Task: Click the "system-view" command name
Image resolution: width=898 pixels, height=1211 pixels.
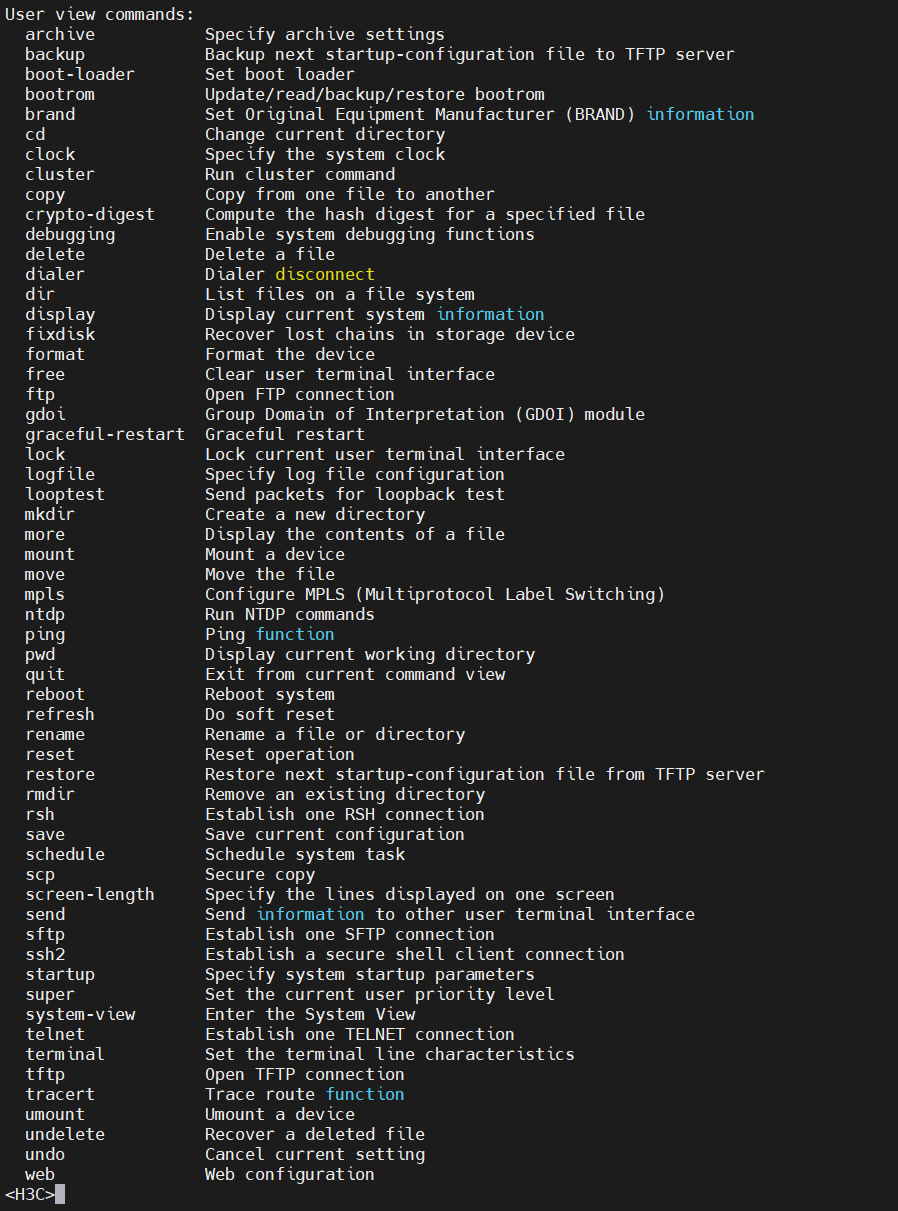Action: [80, 1014]
